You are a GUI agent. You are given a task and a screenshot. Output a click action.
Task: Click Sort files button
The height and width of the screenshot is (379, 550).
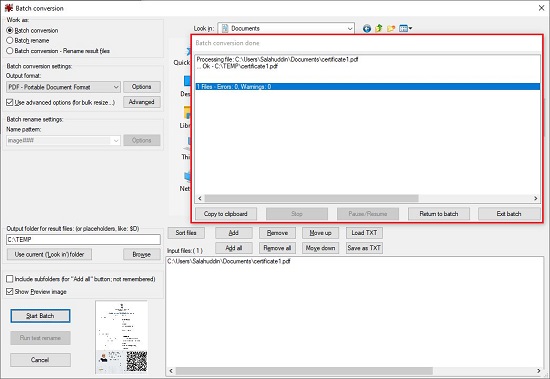(186, 233)
